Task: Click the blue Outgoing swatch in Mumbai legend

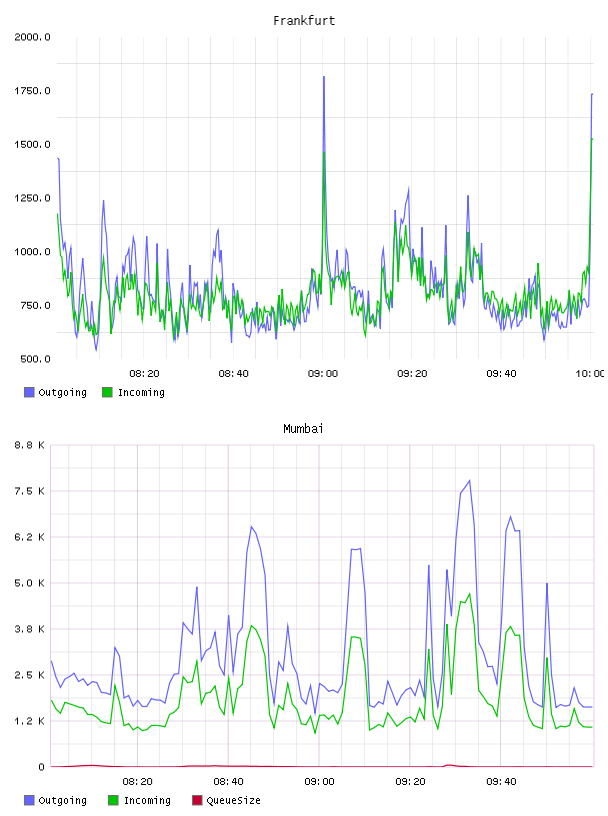Action: coord(29,800)
